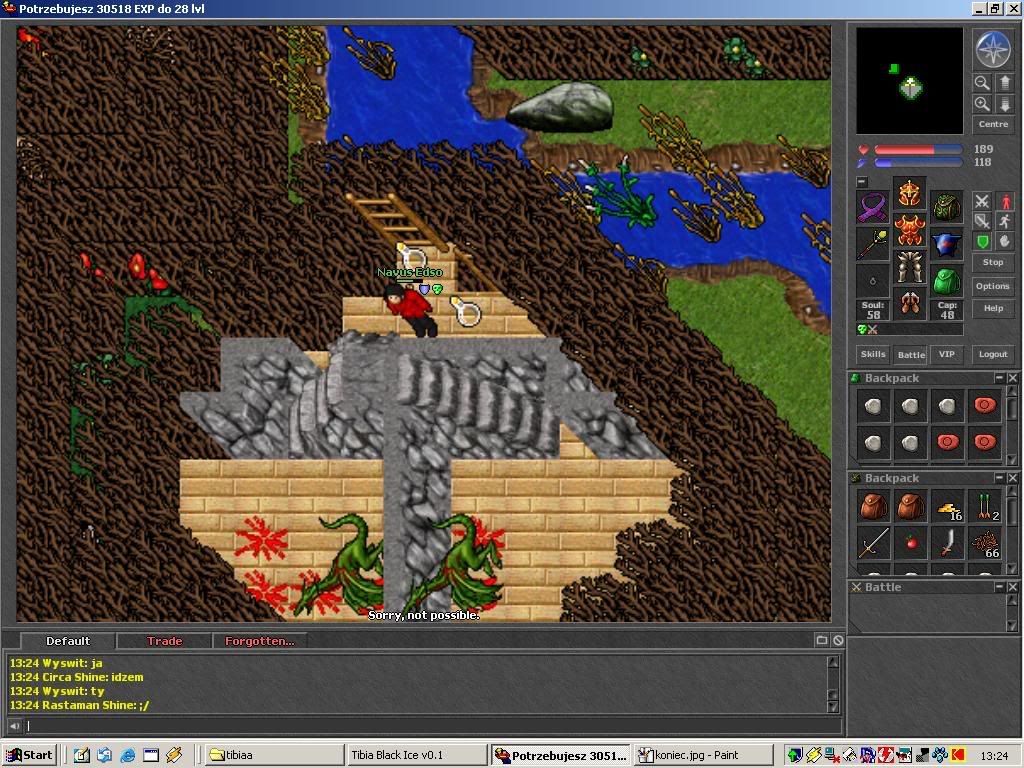Click the Centre minimap button

[993, 124]
